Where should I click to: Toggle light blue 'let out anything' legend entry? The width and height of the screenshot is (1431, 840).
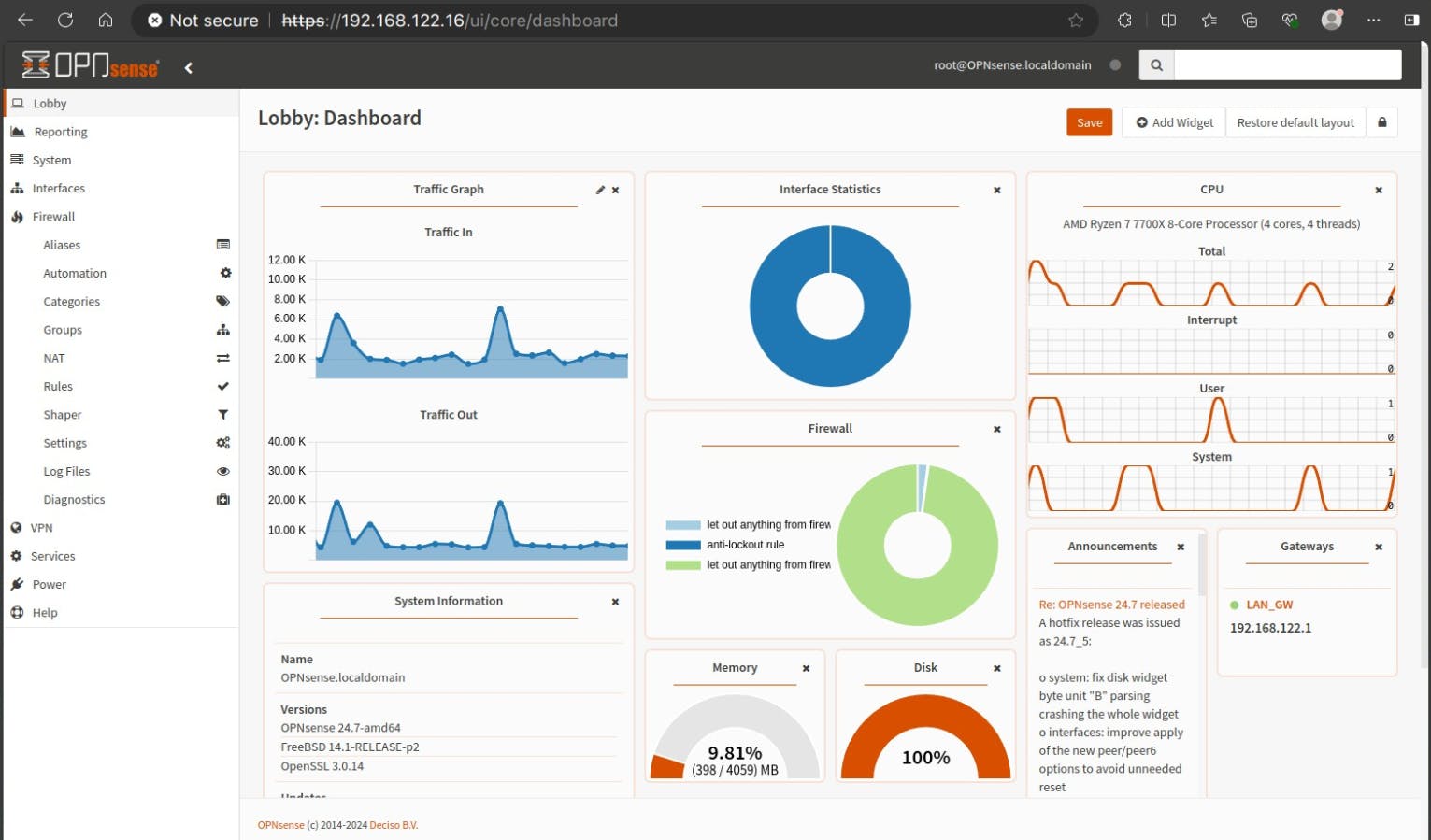tap(748, 525)
